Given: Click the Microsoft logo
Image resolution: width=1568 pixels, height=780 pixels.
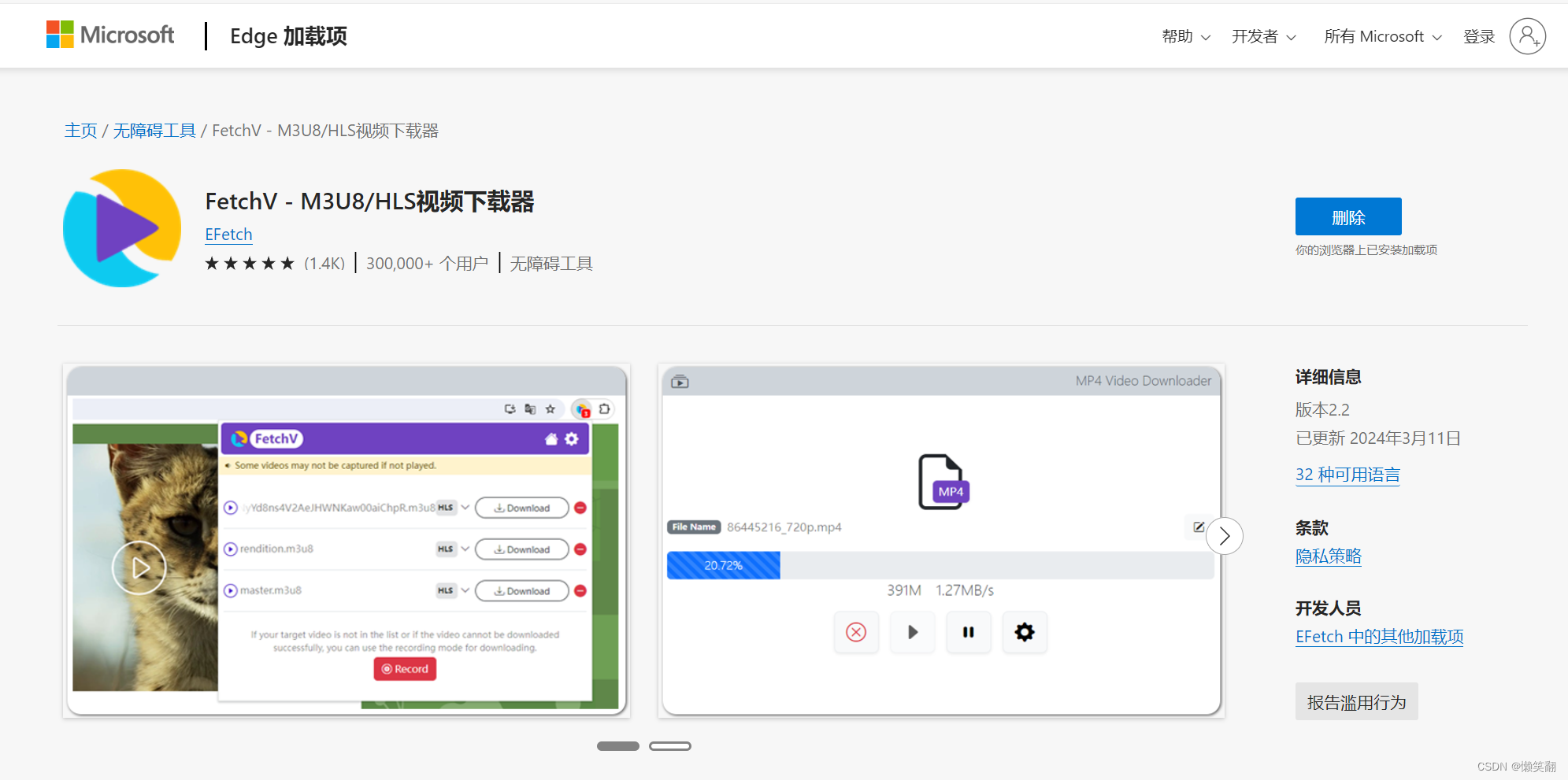Looking at the screenshot, I should (110, 35).
